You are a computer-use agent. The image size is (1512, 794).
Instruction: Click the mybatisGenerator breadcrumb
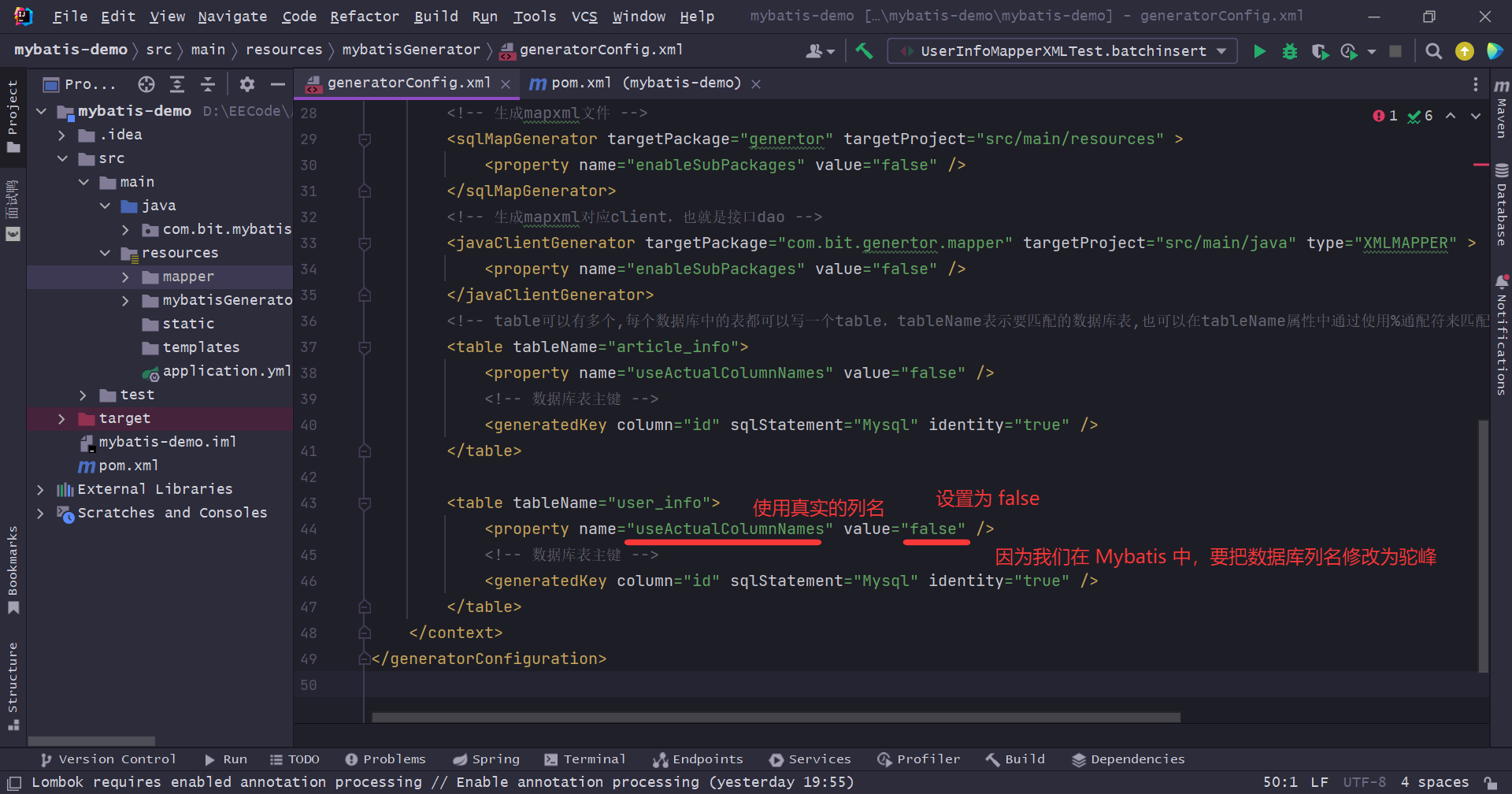pos(411,50)
